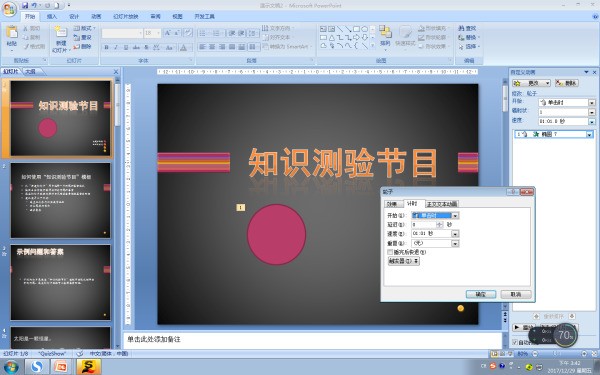Switch to the Outline (大纲) pane tab
The image size is (600, 375).
pyautogui.click(x=31, y=72)
